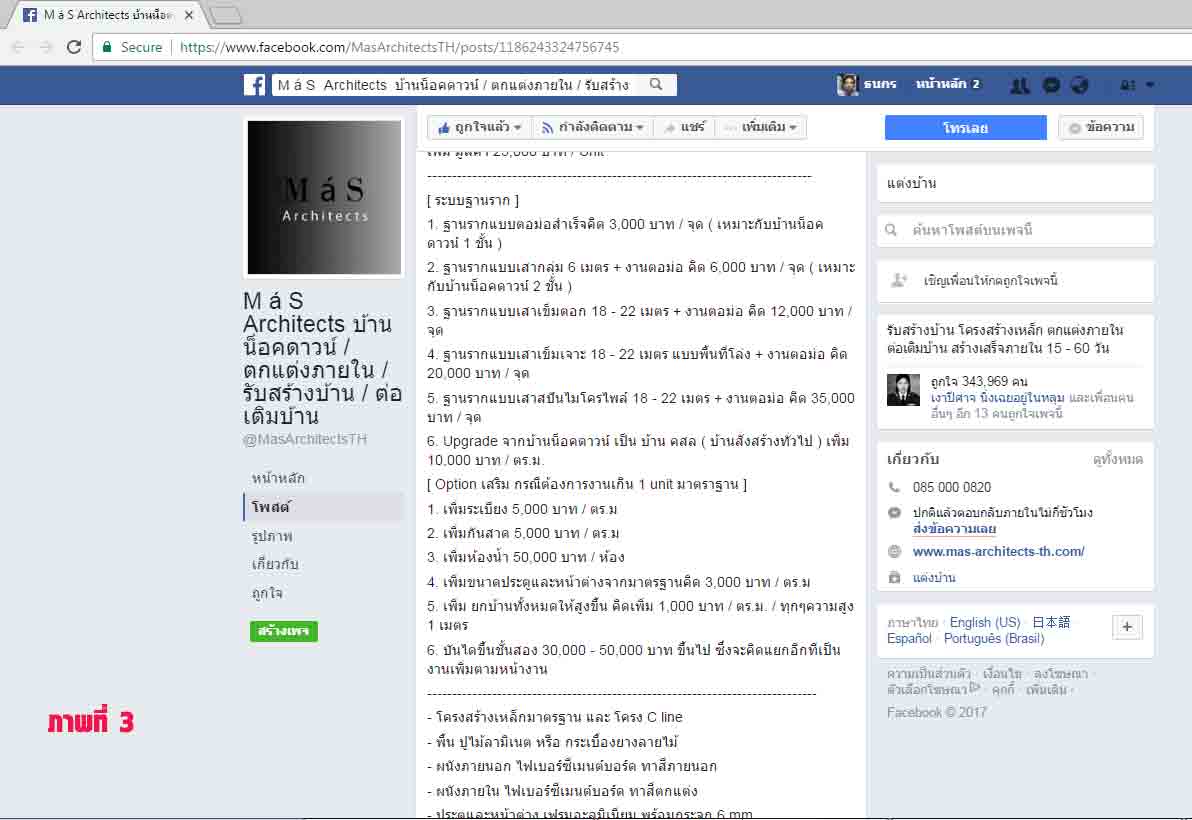Click the Facebook logo icon

(254, 84)
